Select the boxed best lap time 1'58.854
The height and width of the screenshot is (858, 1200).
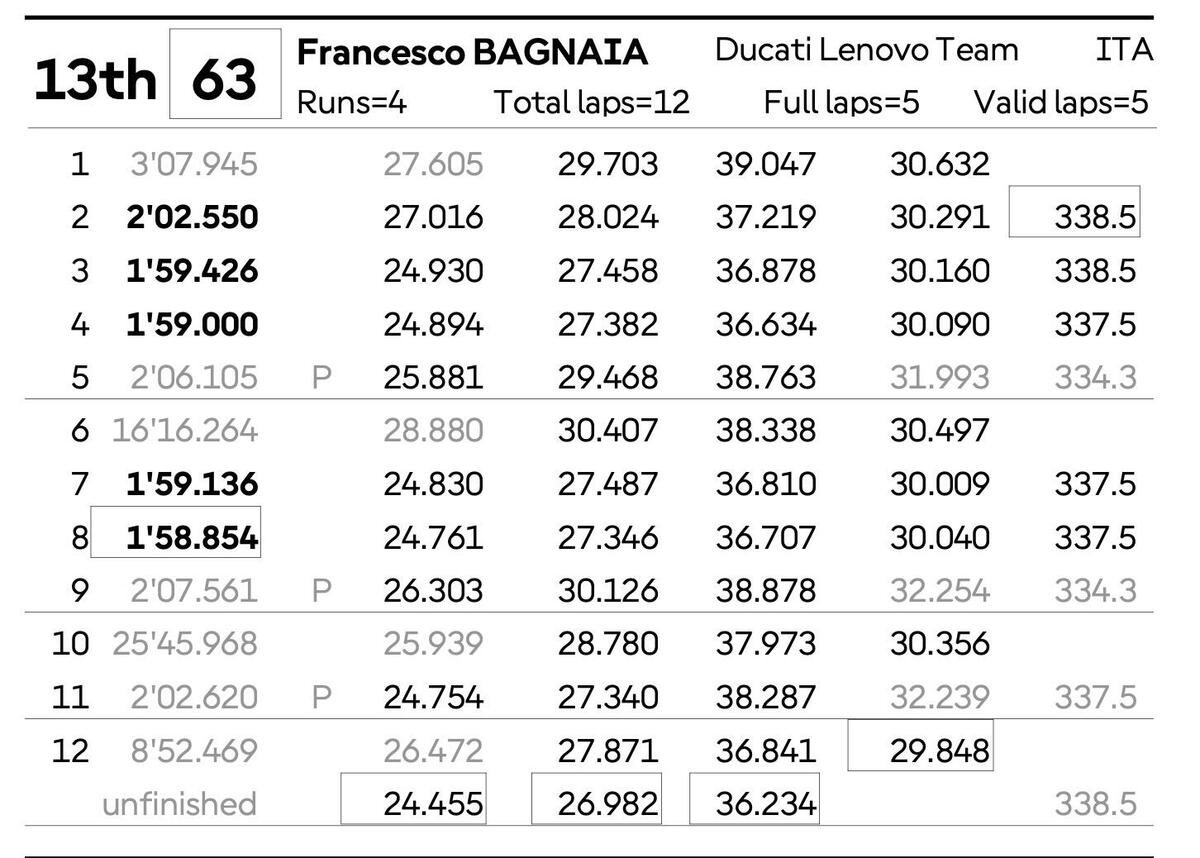(191, 538)
